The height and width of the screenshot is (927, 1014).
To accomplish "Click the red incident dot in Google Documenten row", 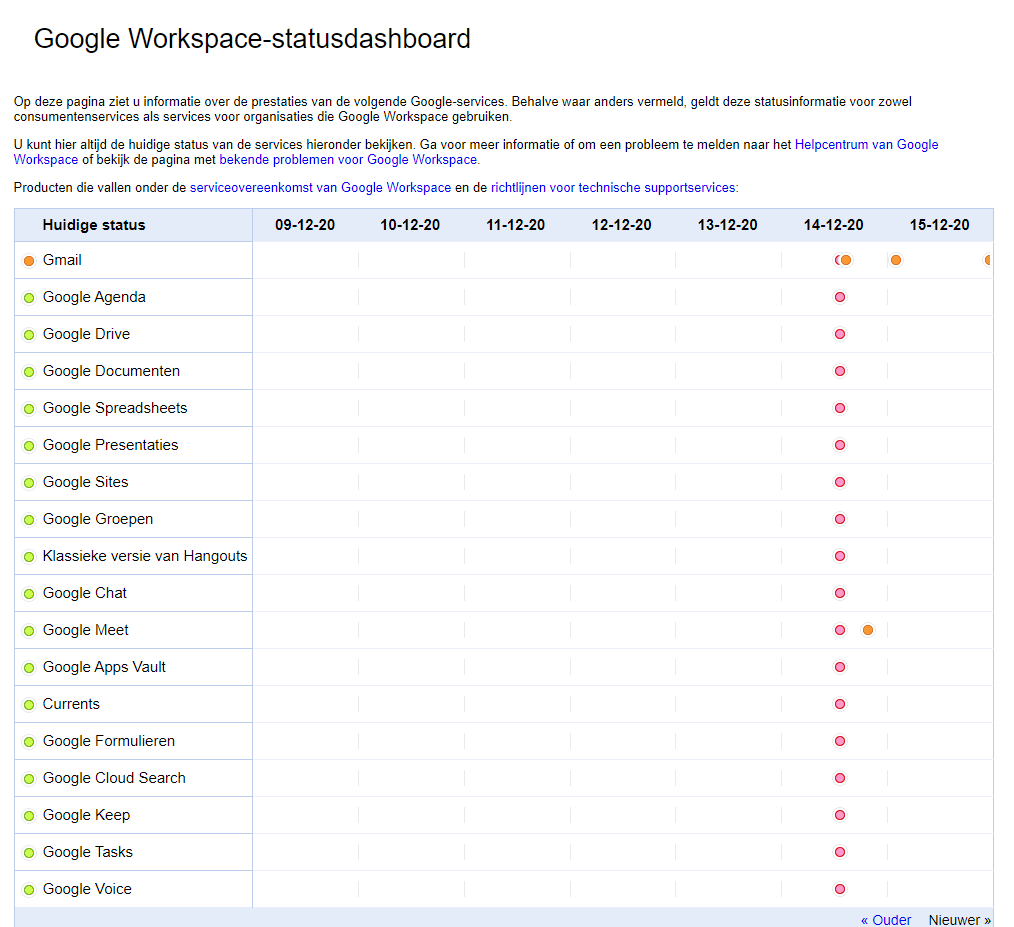I will [840, 371].
